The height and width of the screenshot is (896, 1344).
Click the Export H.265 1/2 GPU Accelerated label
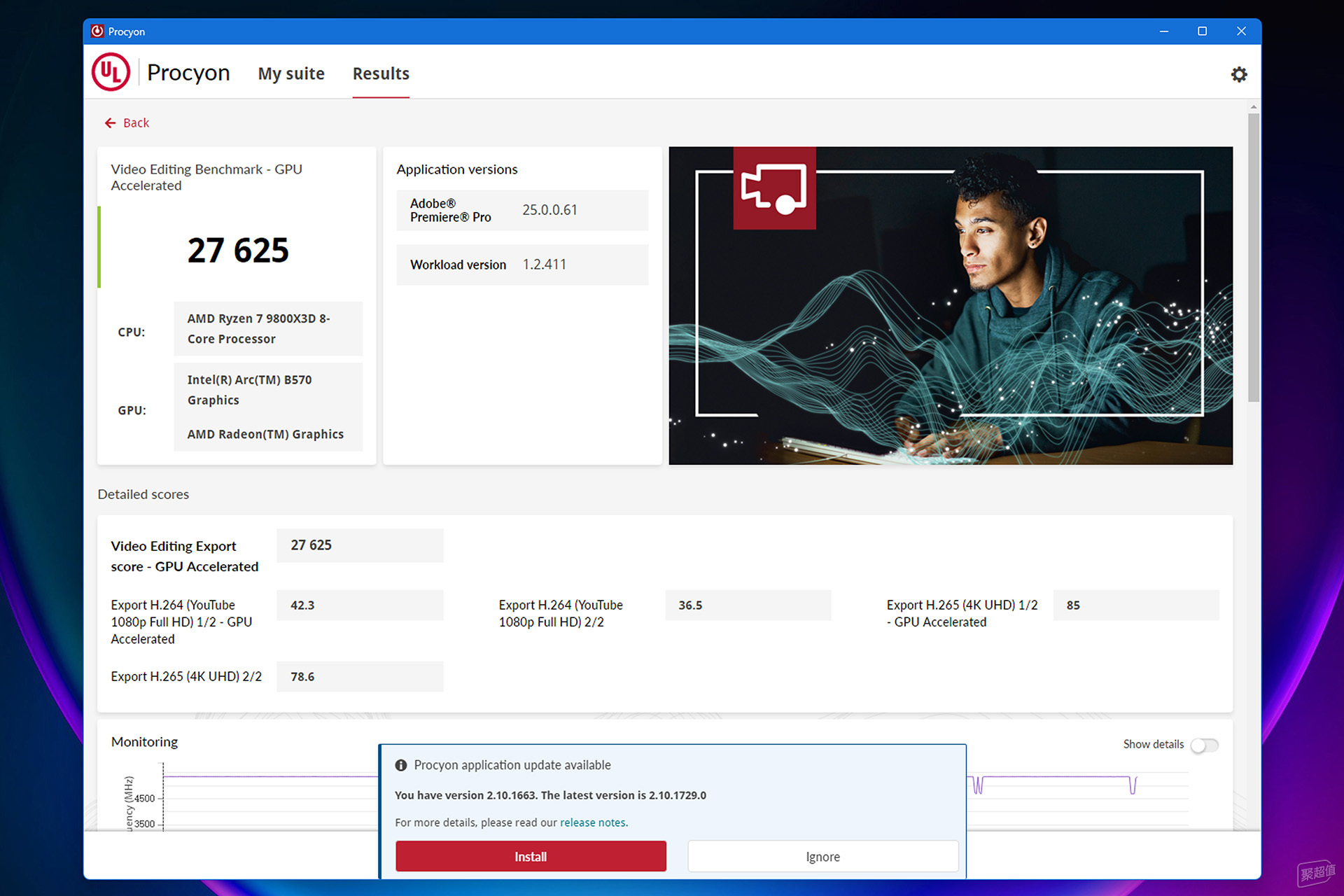tap(962, 613)
